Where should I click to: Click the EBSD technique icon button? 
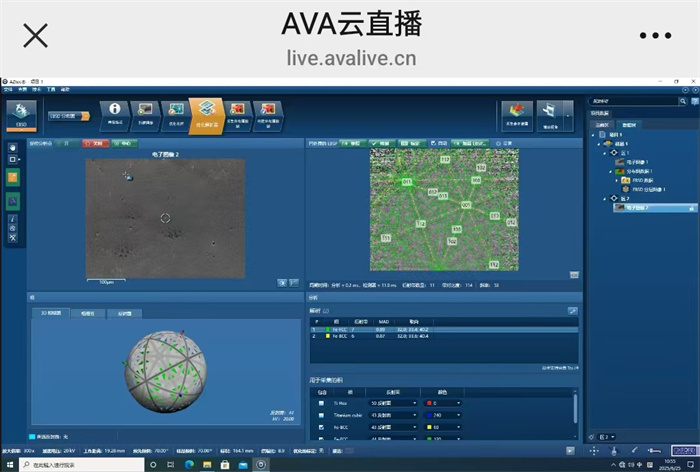pos(21,112)
